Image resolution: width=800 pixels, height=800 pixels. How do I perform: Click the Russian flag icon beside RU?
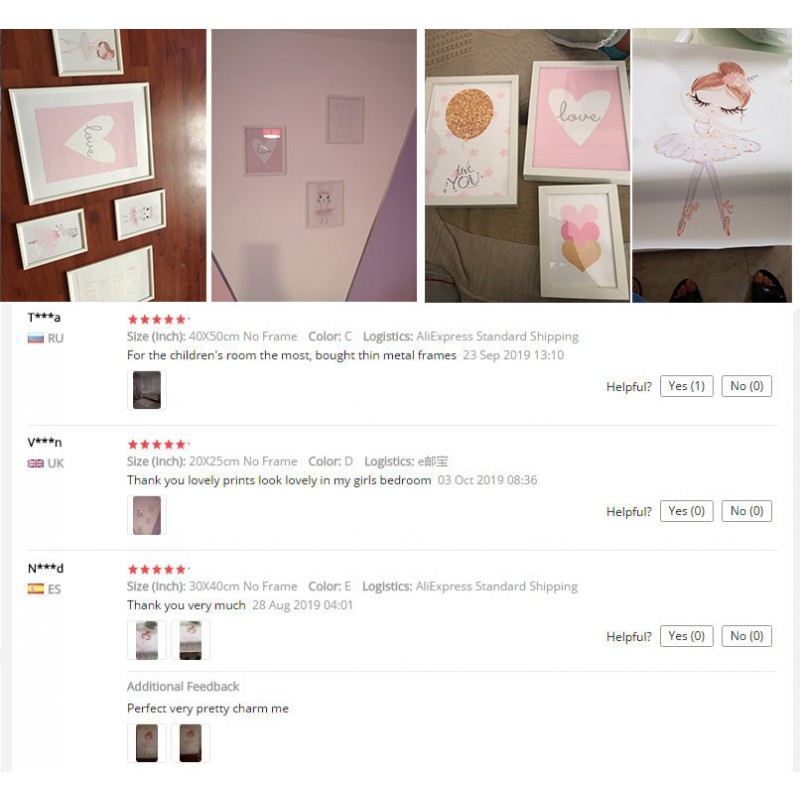(36, 338)
